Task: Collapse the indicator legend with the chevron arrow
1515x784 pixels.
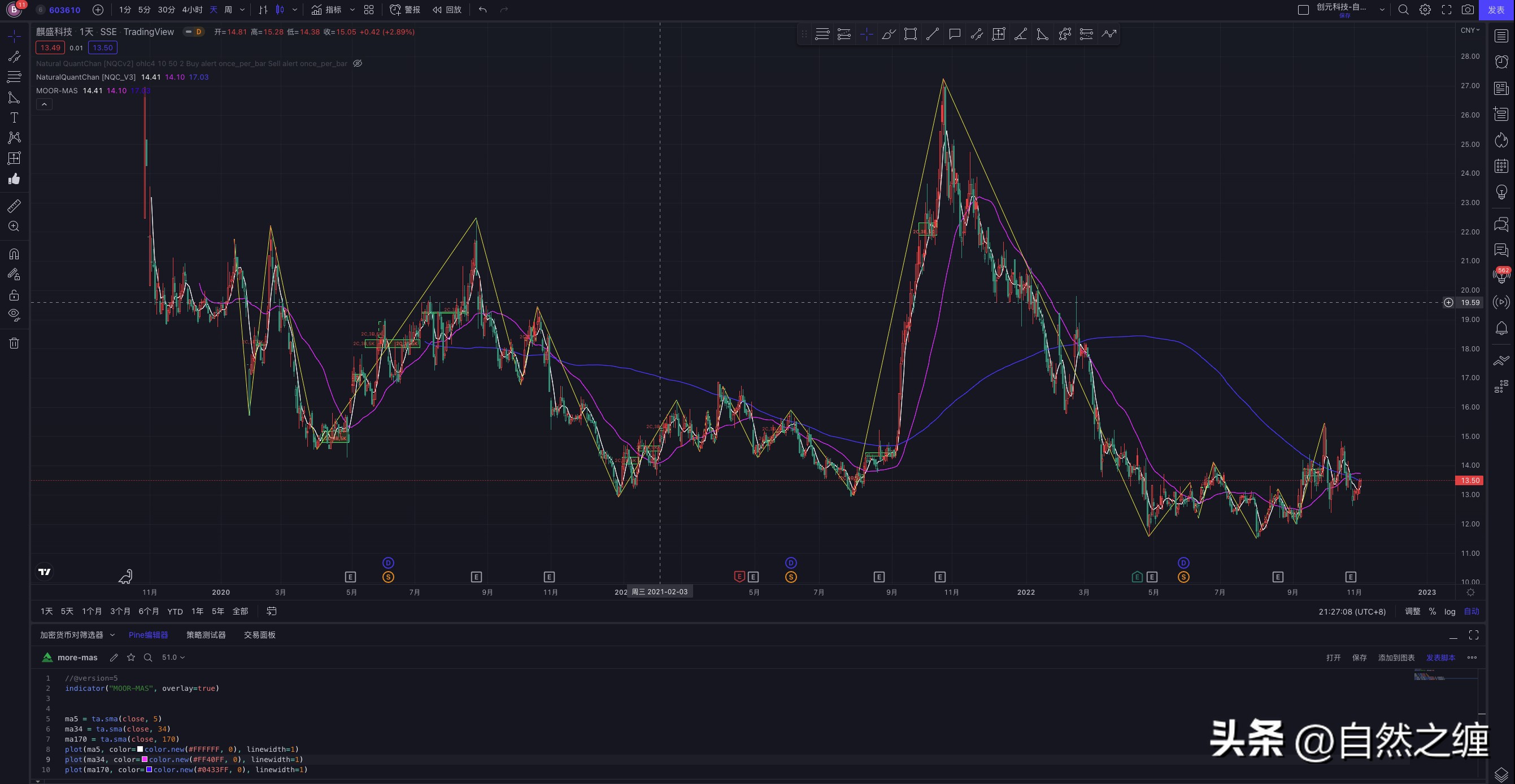Action: tap(44, 103)
